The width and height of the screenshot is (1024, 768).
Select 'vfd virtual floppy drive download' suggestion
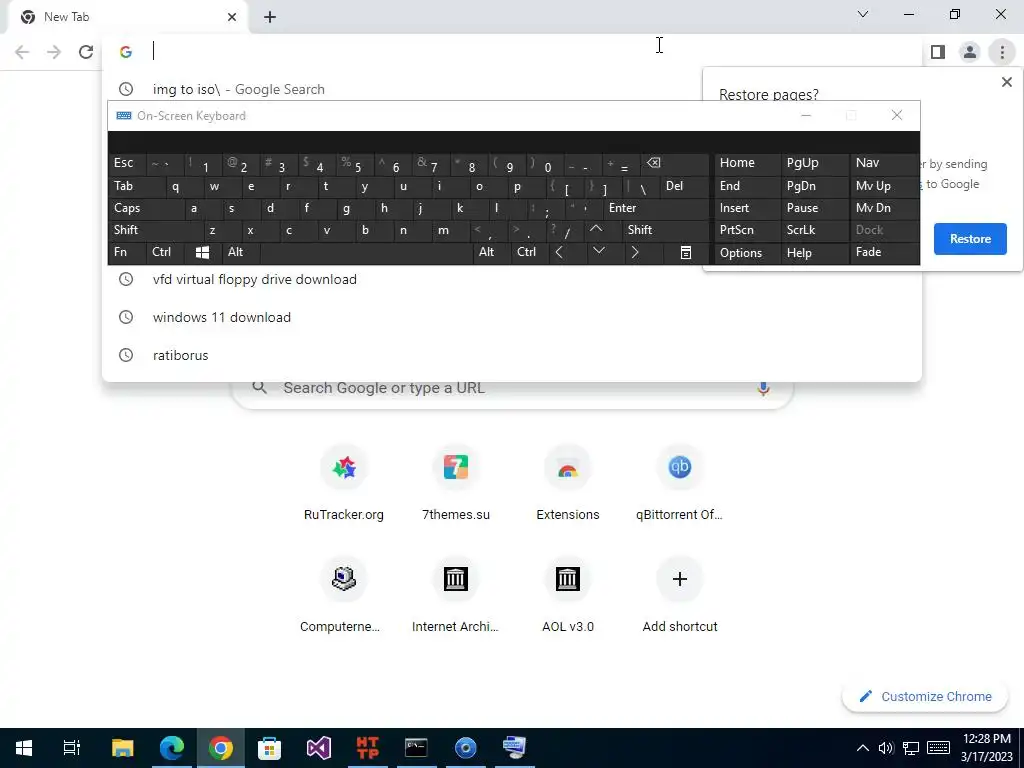click(x=511, y=279)
